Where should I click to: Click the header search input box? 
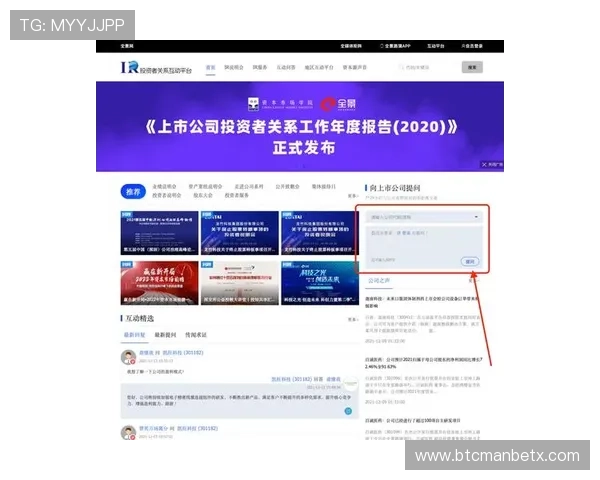[x=427, y=67]
